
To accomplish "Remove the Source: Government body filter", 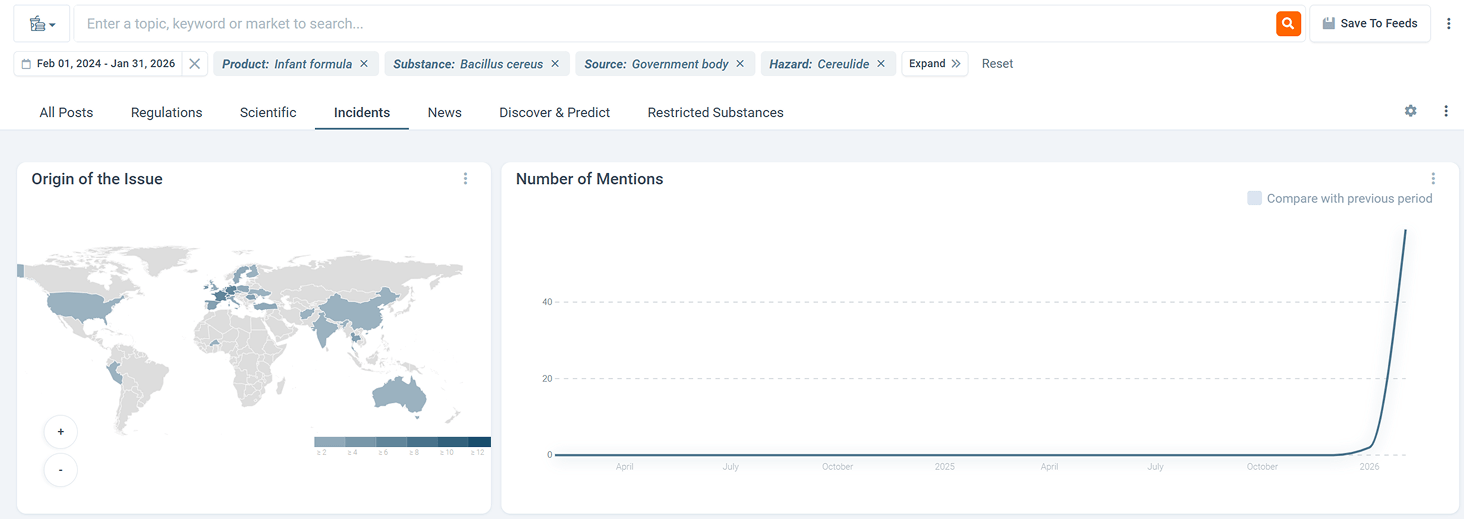I will pyautogui.click(x=740, y=64).
